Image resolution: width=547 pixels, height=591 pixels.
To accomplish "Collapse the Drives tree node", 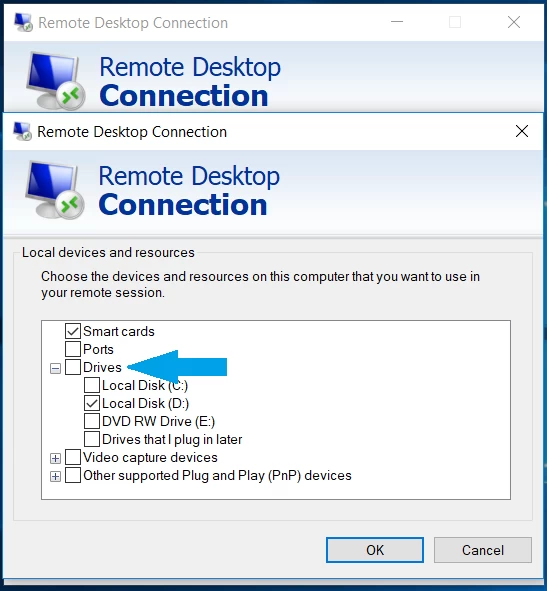I will click(x=55, y=368).
